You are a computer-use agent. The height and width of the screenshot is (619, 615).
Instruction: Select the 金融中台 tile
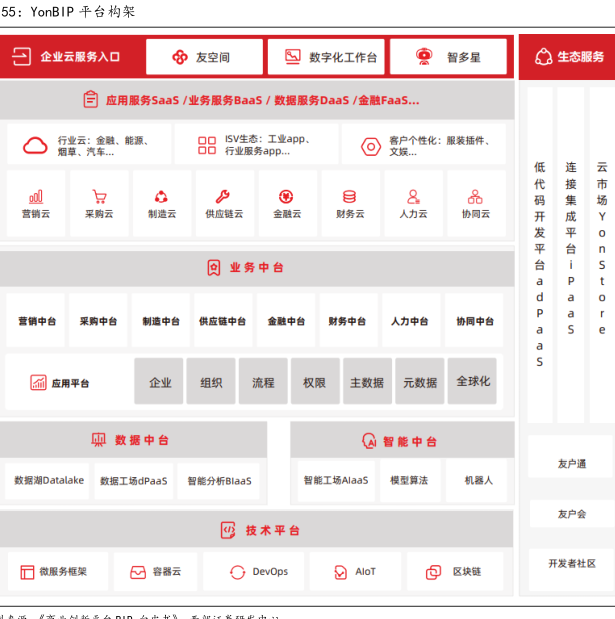(286, 321)
